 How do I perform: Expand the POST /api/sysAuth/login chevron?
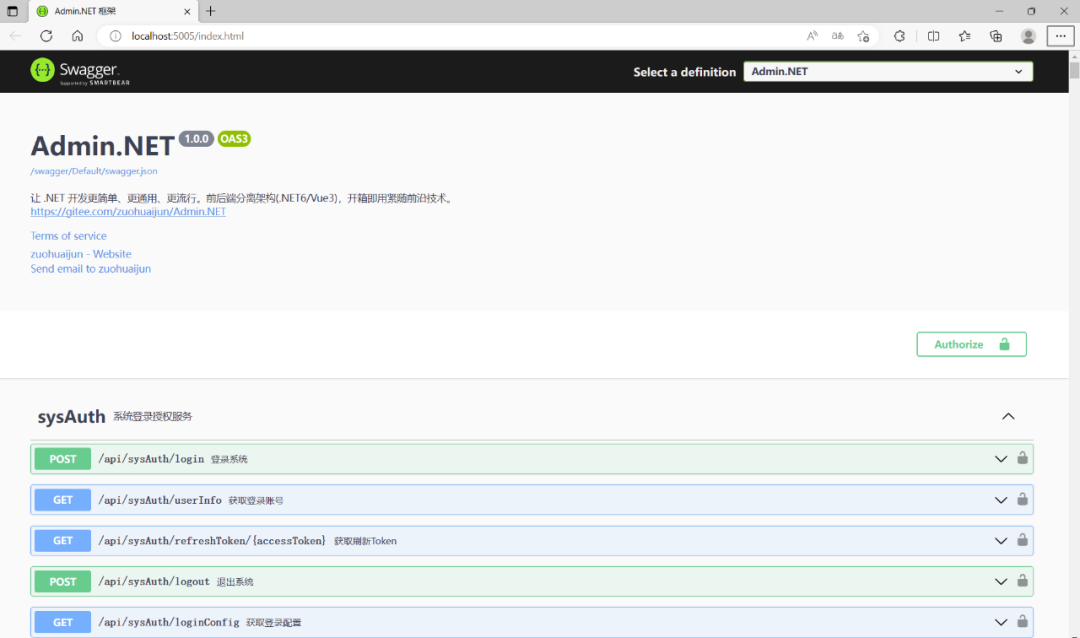point(1000,459)
